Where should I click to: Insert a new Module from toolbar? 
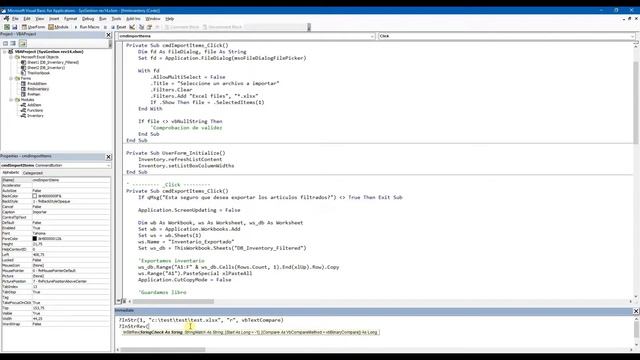pos(58,27)
